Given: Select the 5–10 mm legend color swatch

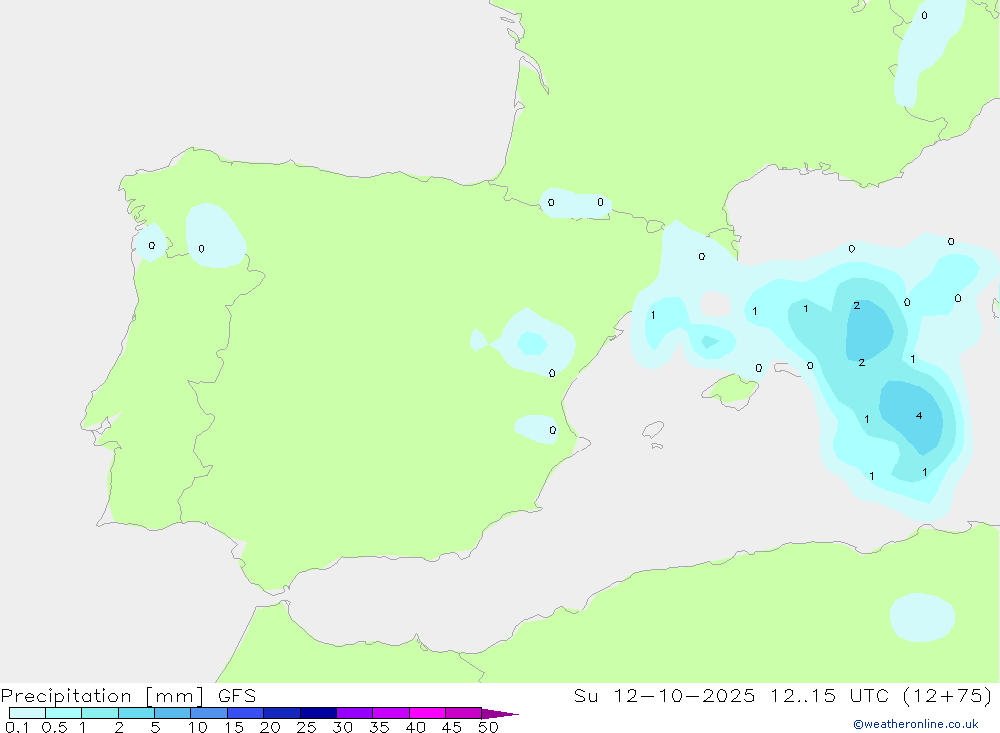Looking at the screenshot, I should point(173,713).
